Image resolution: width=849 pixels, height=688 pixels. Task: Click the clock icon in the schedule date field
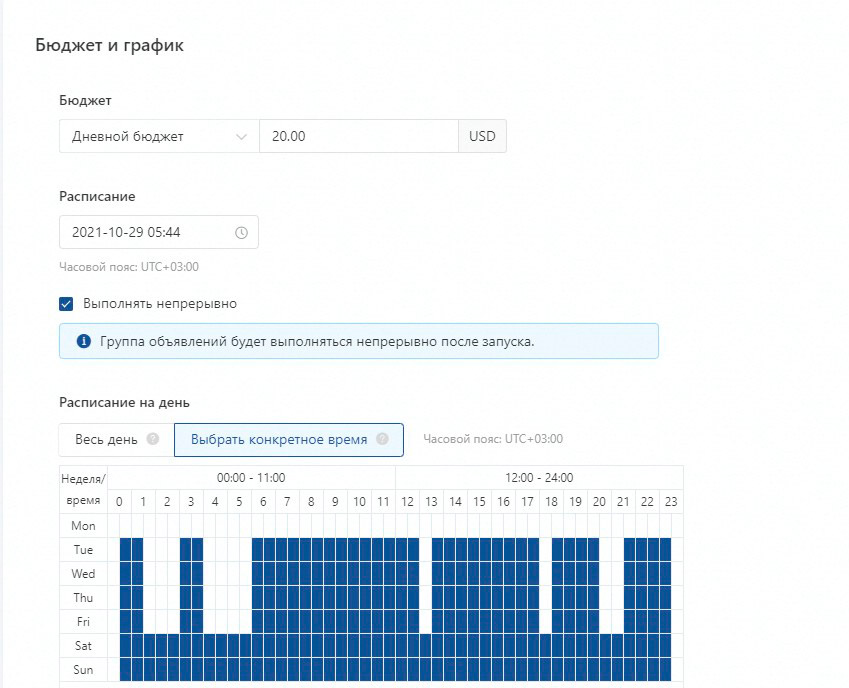241,233
